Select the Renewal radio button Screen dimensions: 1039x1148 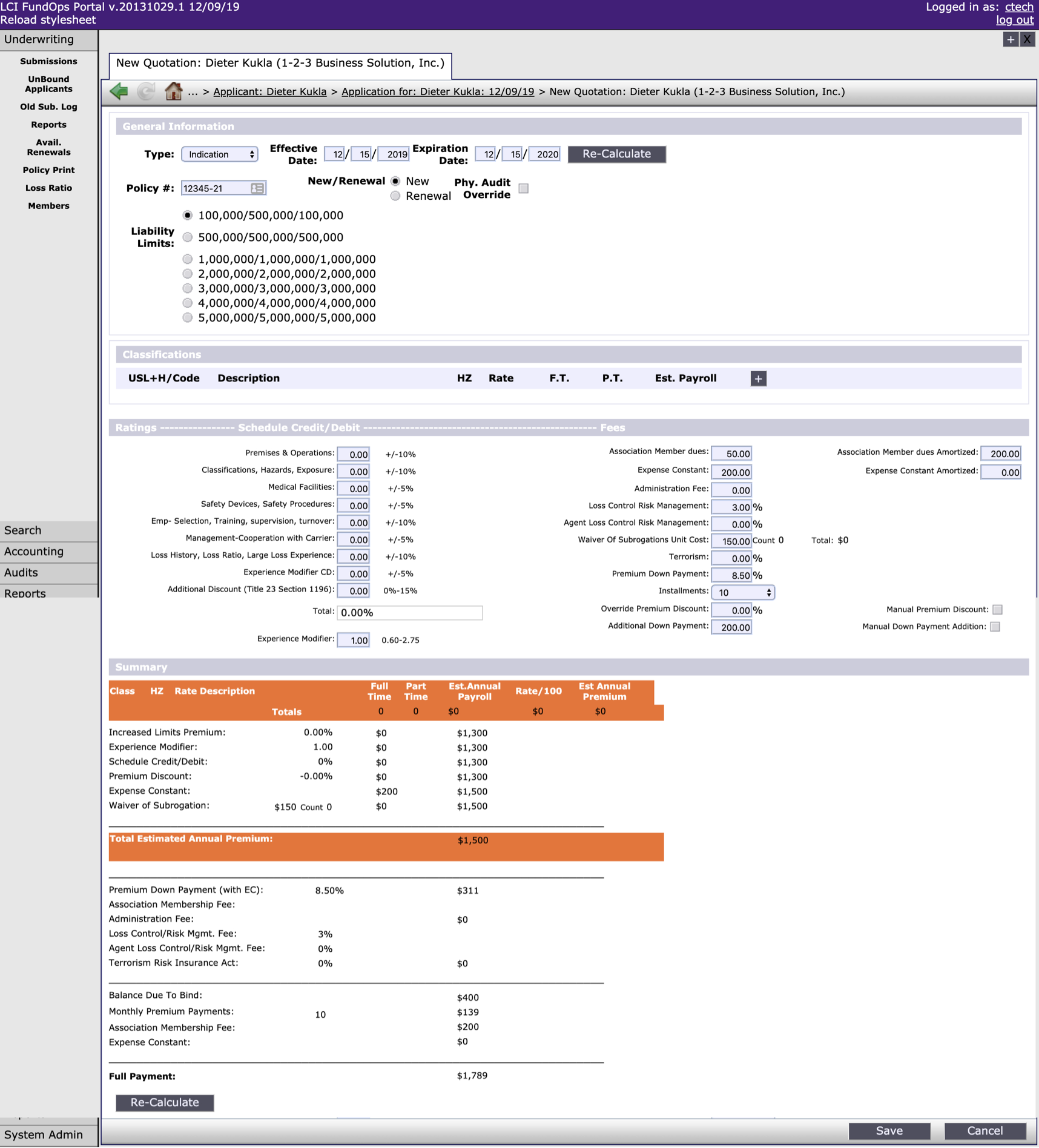395,196
